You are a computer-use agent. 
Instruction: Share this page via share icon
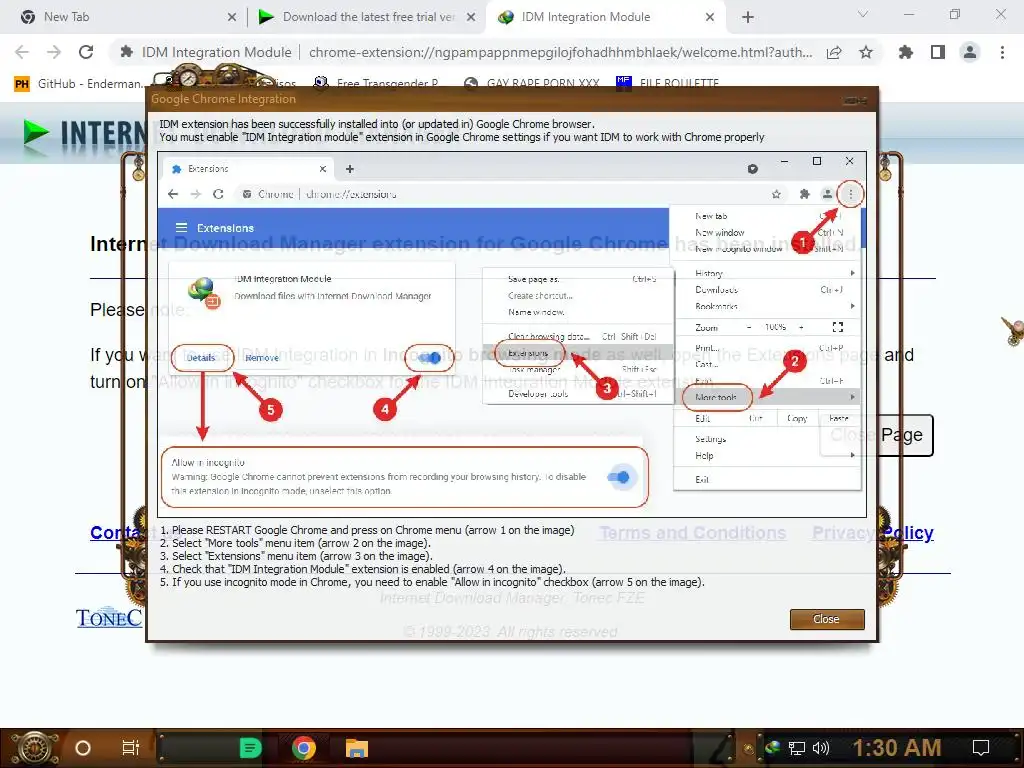click(x=834, y=53)
